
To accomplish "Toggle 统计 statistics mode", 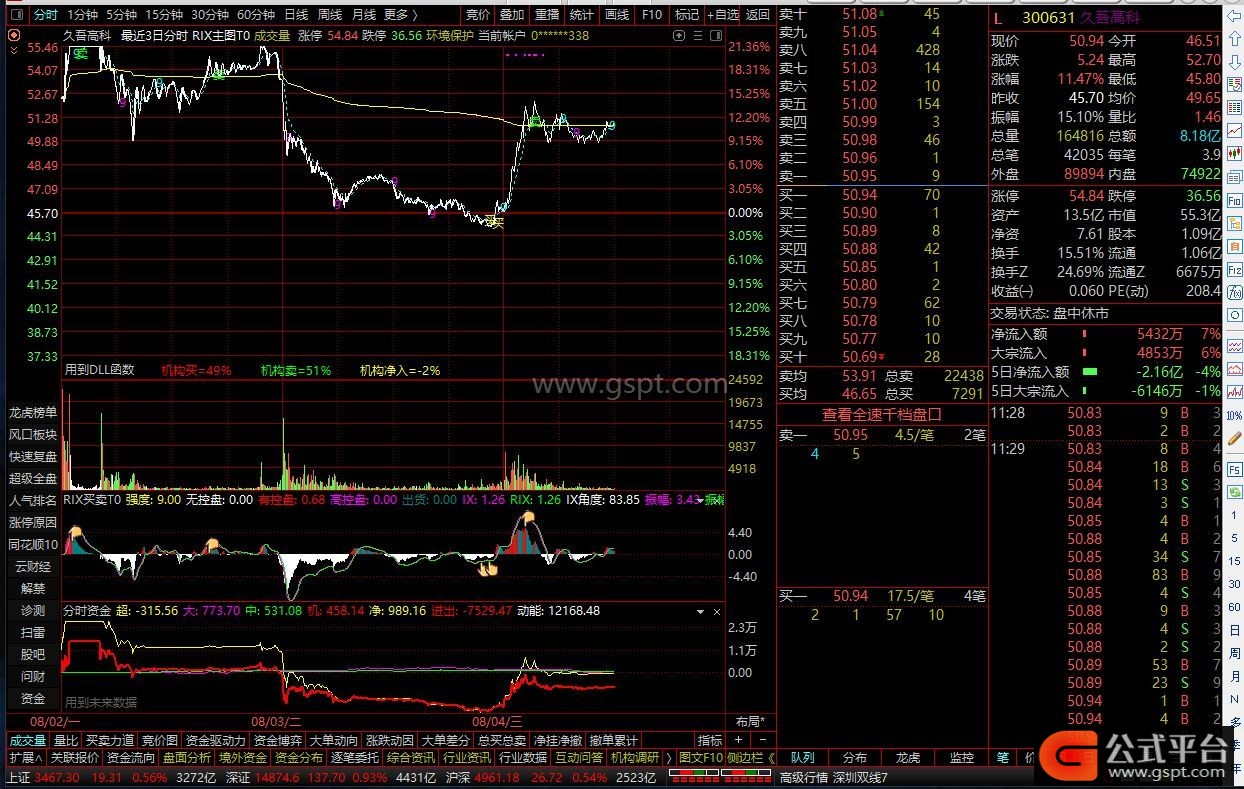I will pos(581,15).
